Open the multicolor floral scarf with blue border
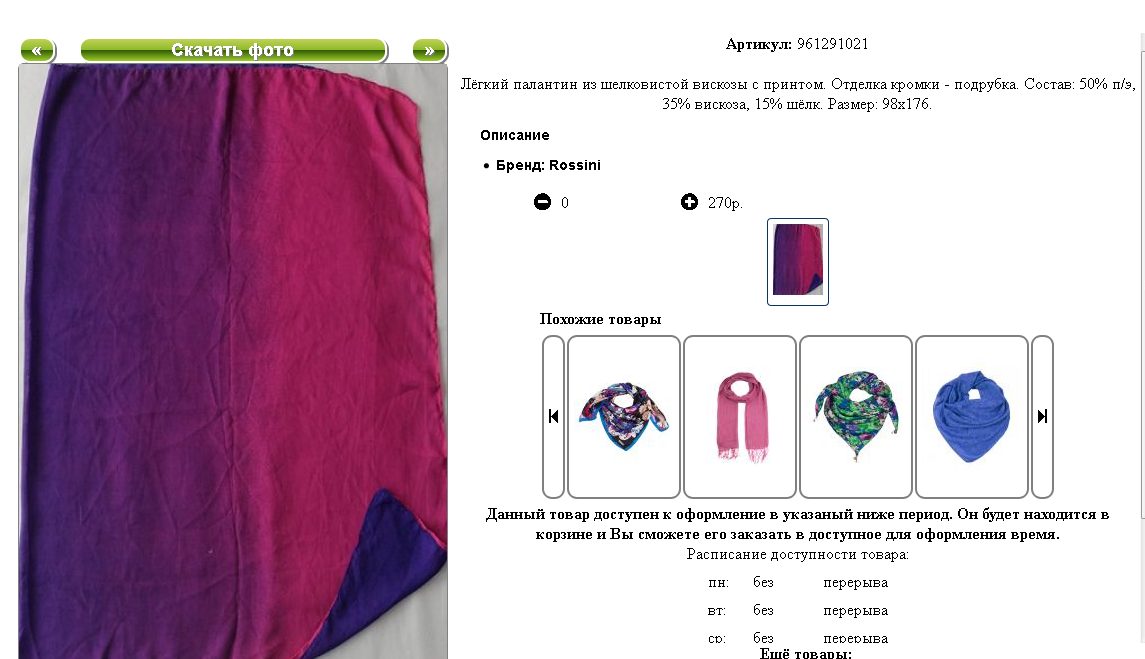The width and height of the screenshot is (1145, 659). [624, 416]
